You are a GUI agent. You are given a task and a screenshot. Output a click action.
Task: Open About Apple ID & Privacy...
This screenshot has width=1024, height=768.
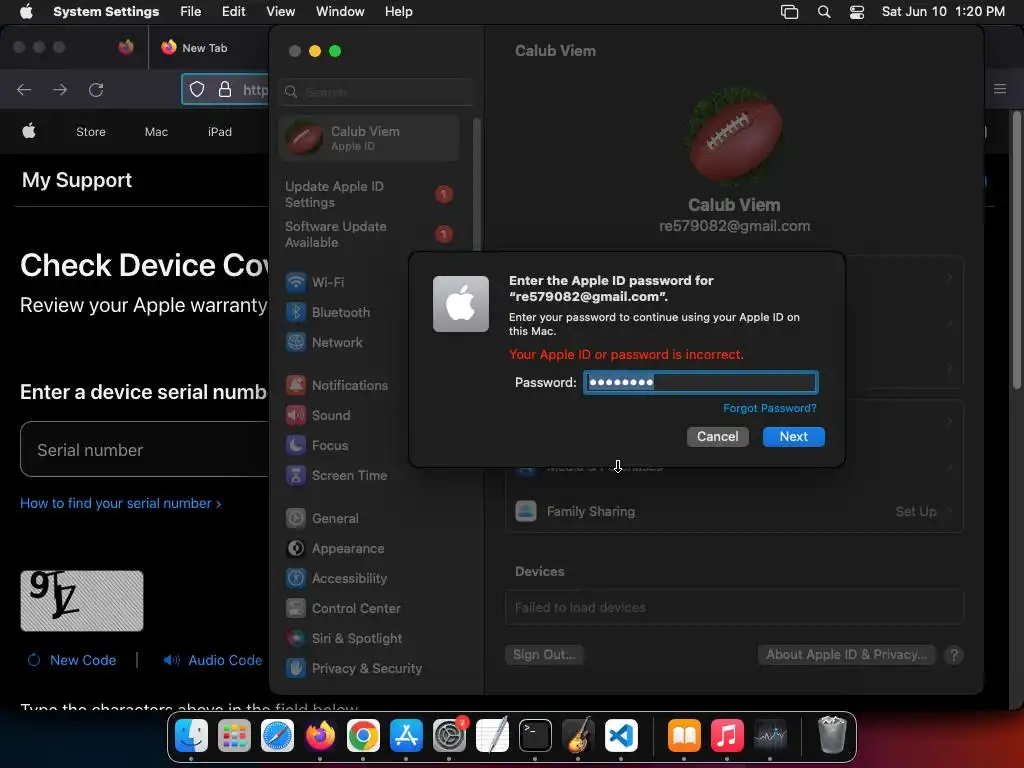tap(846, 654)
